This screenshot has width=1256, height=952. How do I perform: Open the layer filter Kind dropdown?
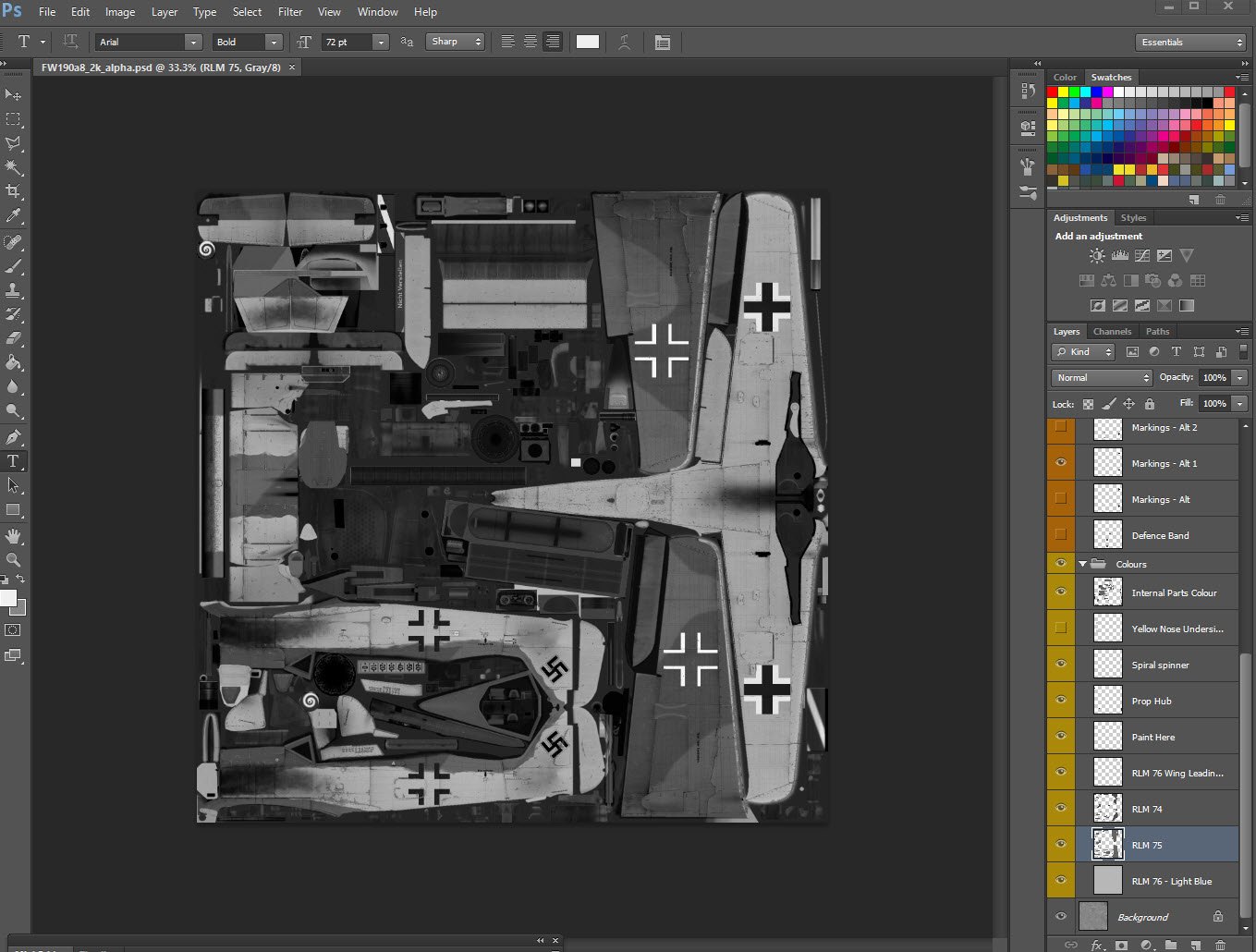tap(1083, 351)
